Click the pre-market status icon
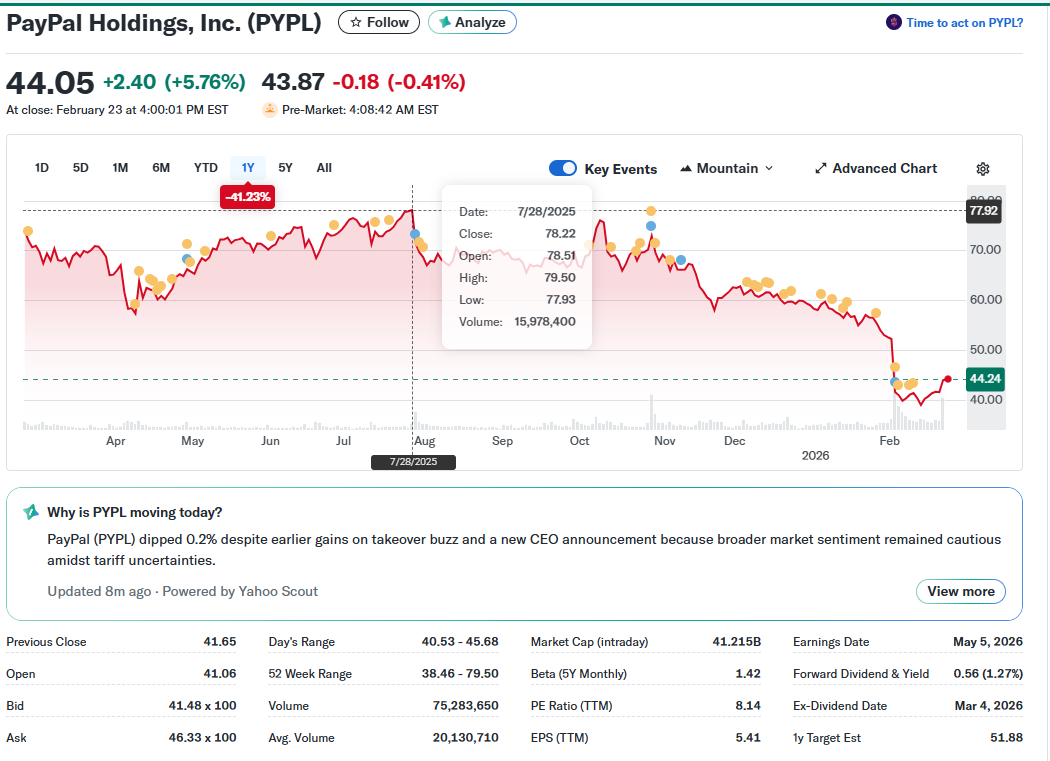The image size is (1050, 761). pos(270,110)
